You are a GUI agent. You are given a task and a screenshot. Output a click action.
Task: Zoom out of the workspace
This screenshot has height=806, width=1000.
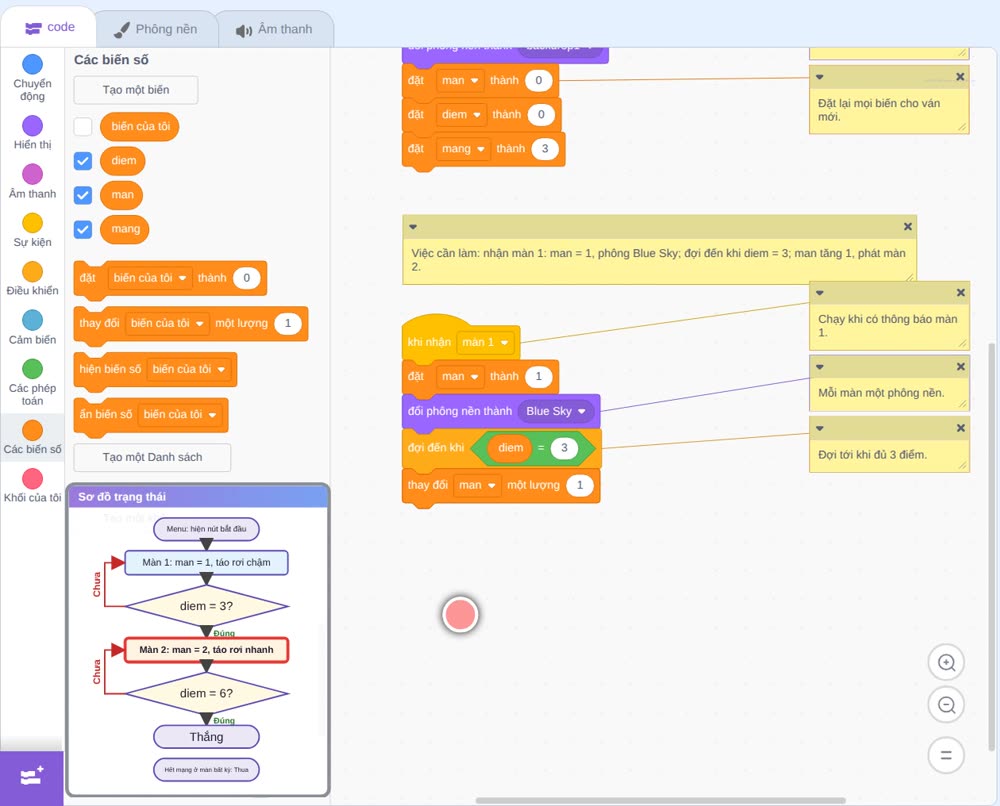[x=946, y=705]
